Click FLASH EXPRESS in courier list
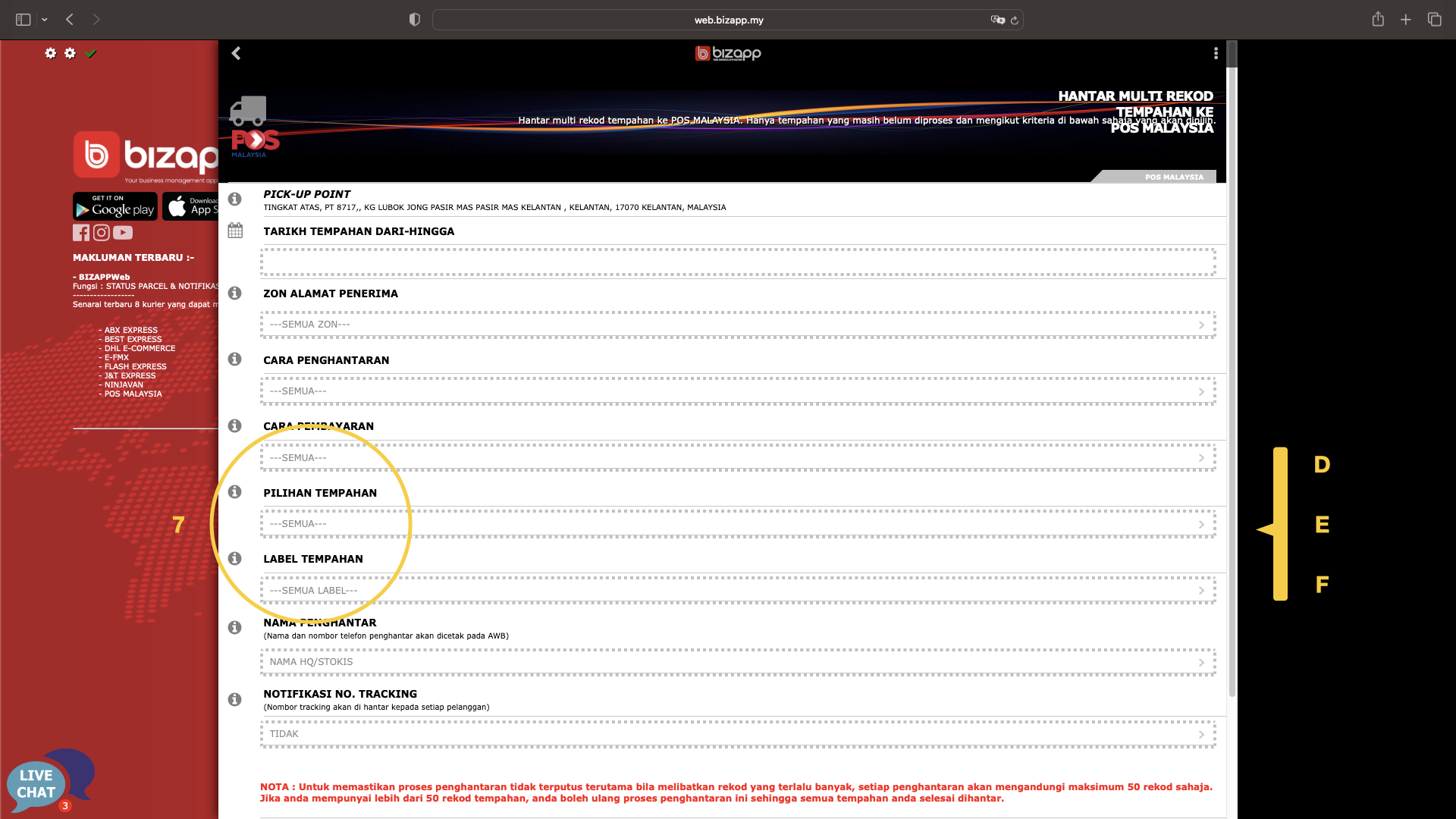The image size is (1456, 819). pyautogui.click(x=136, y=367)
